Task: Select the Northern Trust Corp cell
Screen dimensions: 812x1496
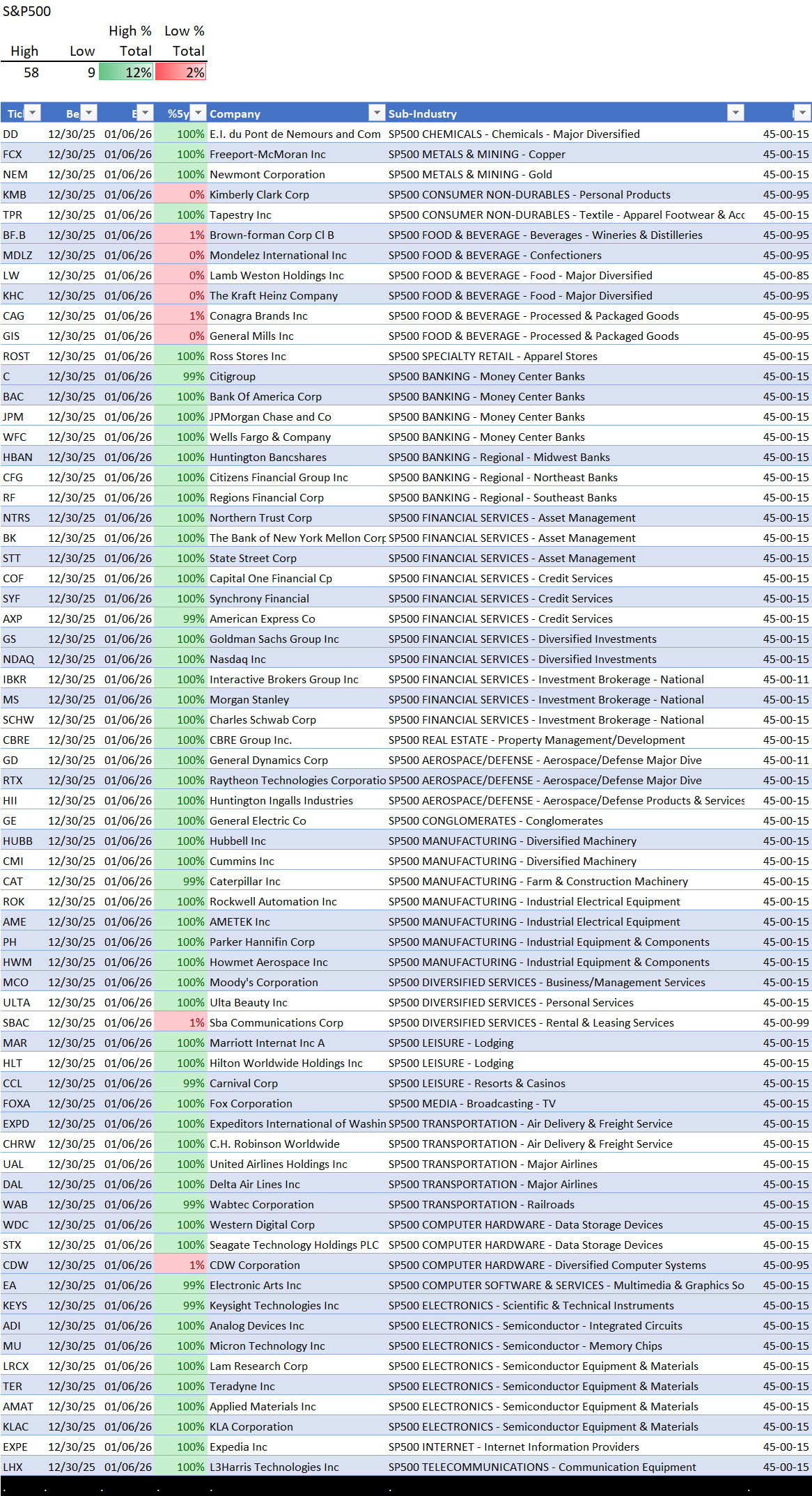Action: click(297, 517)
